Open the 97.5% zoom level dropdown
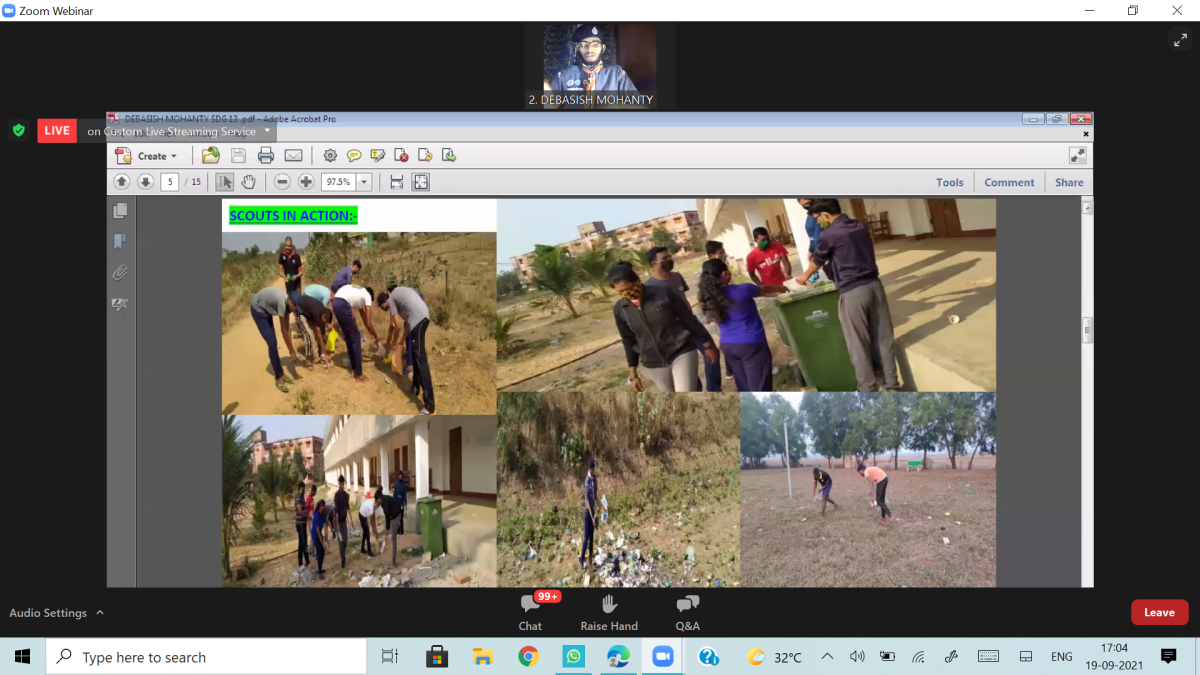1200x675 pixels. click(x=364, y=182)
